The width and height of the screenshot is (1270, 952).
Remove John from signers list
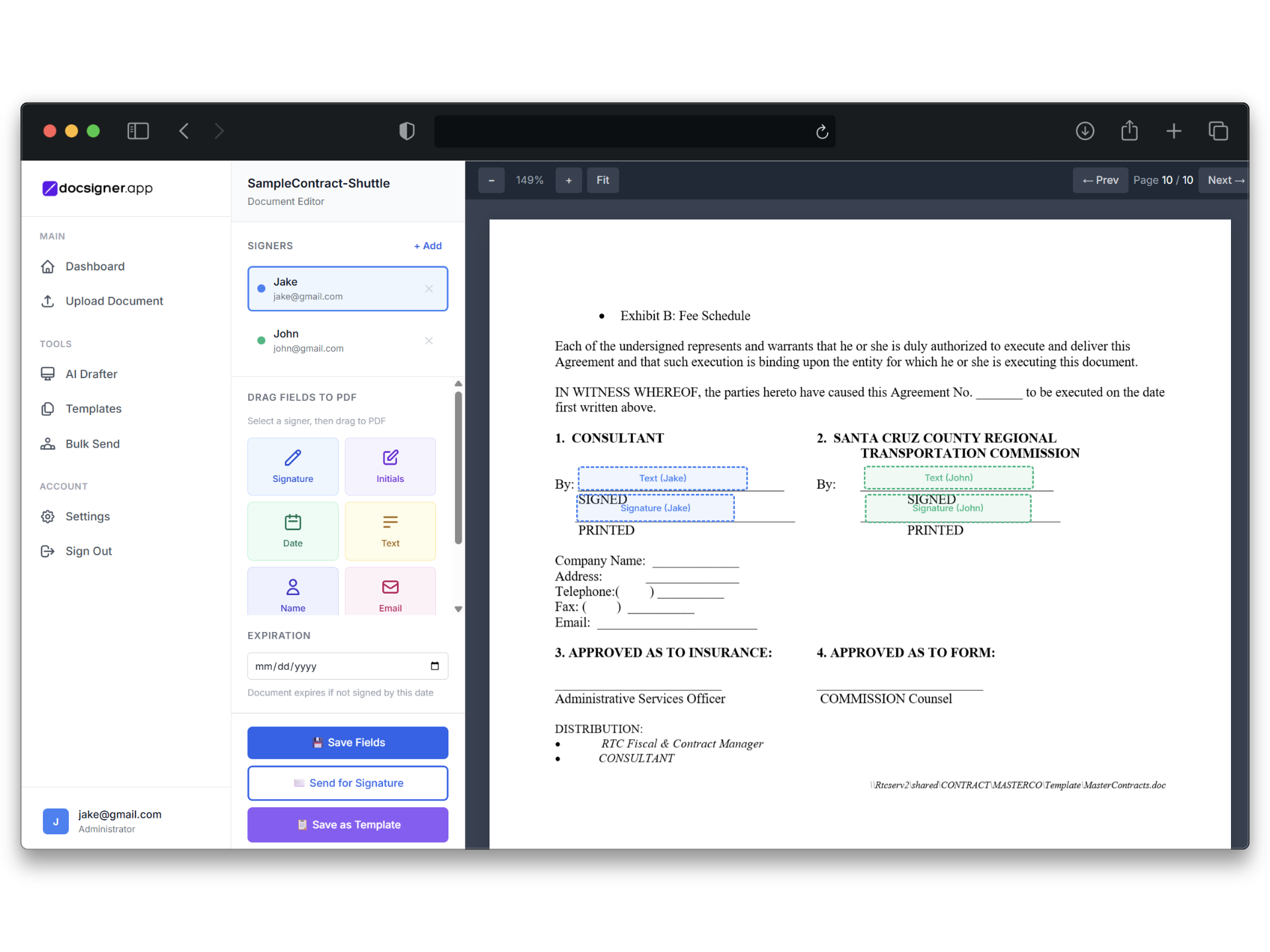click(429, 340)
